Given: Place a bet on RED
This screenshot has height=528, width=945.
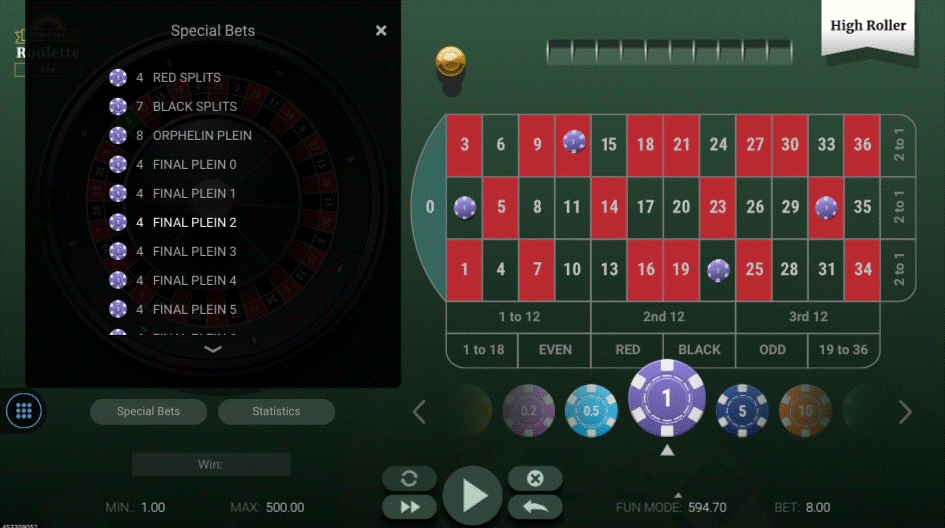Looking at the screenshot, I should [x=627, y=350].
